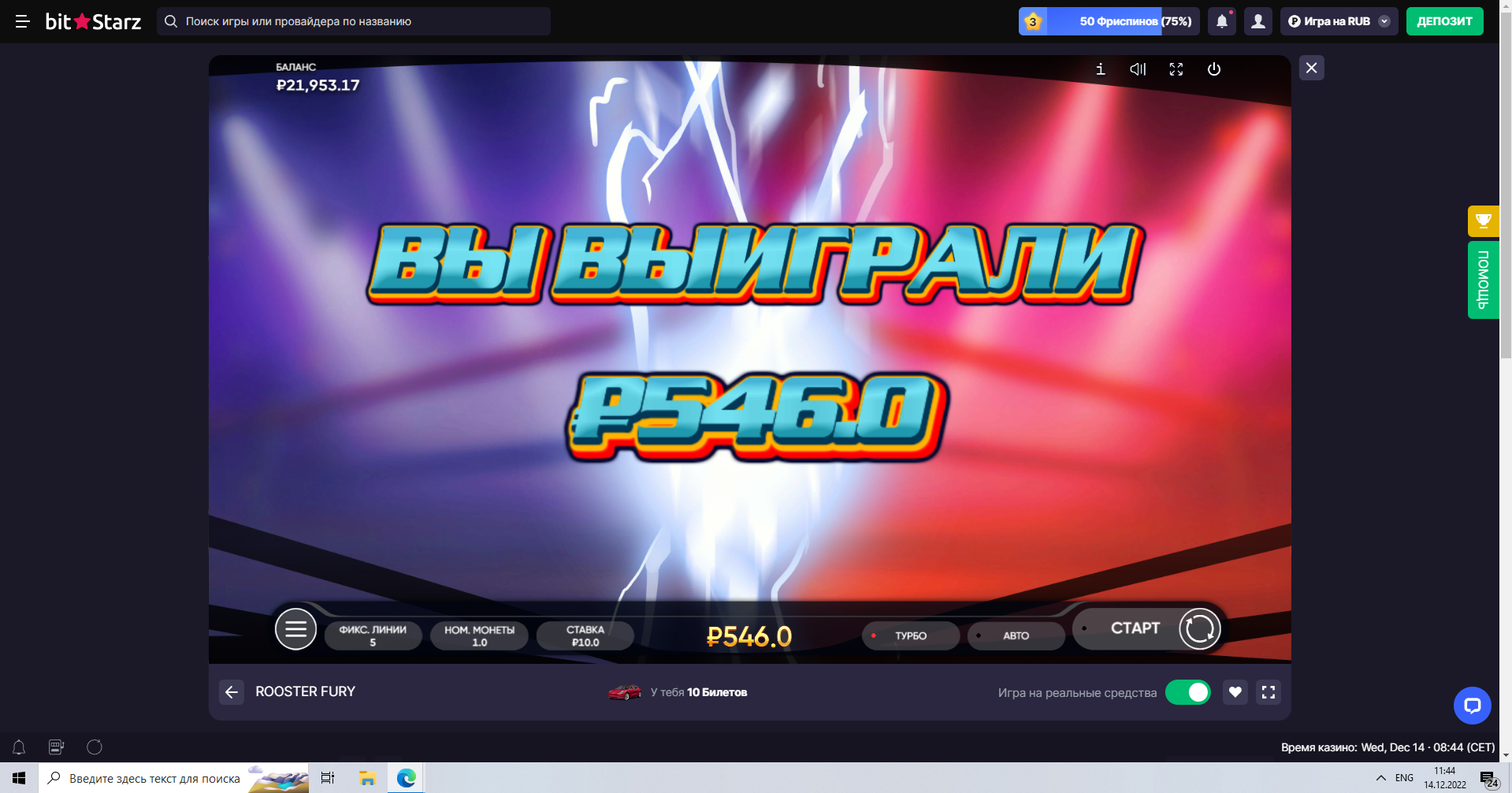
Task: Mute the game sound icon
Action: coord(1138,69)
